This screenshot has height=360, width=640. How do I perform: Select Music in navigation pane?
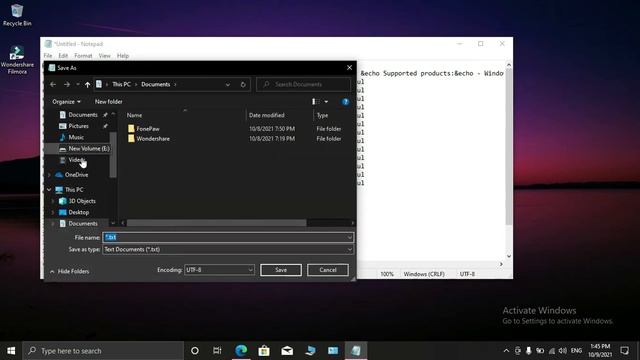click(76, 138)
